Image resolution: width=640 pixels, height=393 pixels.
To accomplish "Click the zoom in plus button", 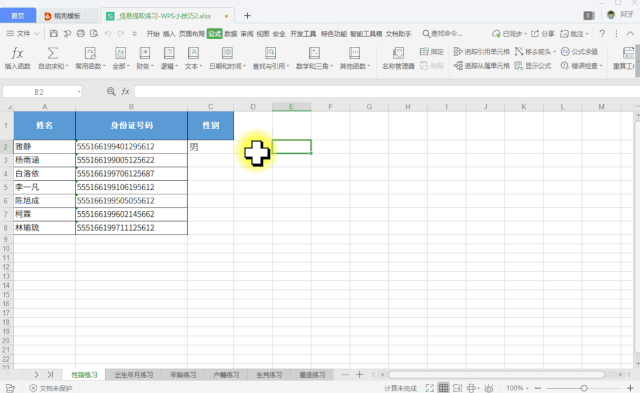I will [630, 388].
